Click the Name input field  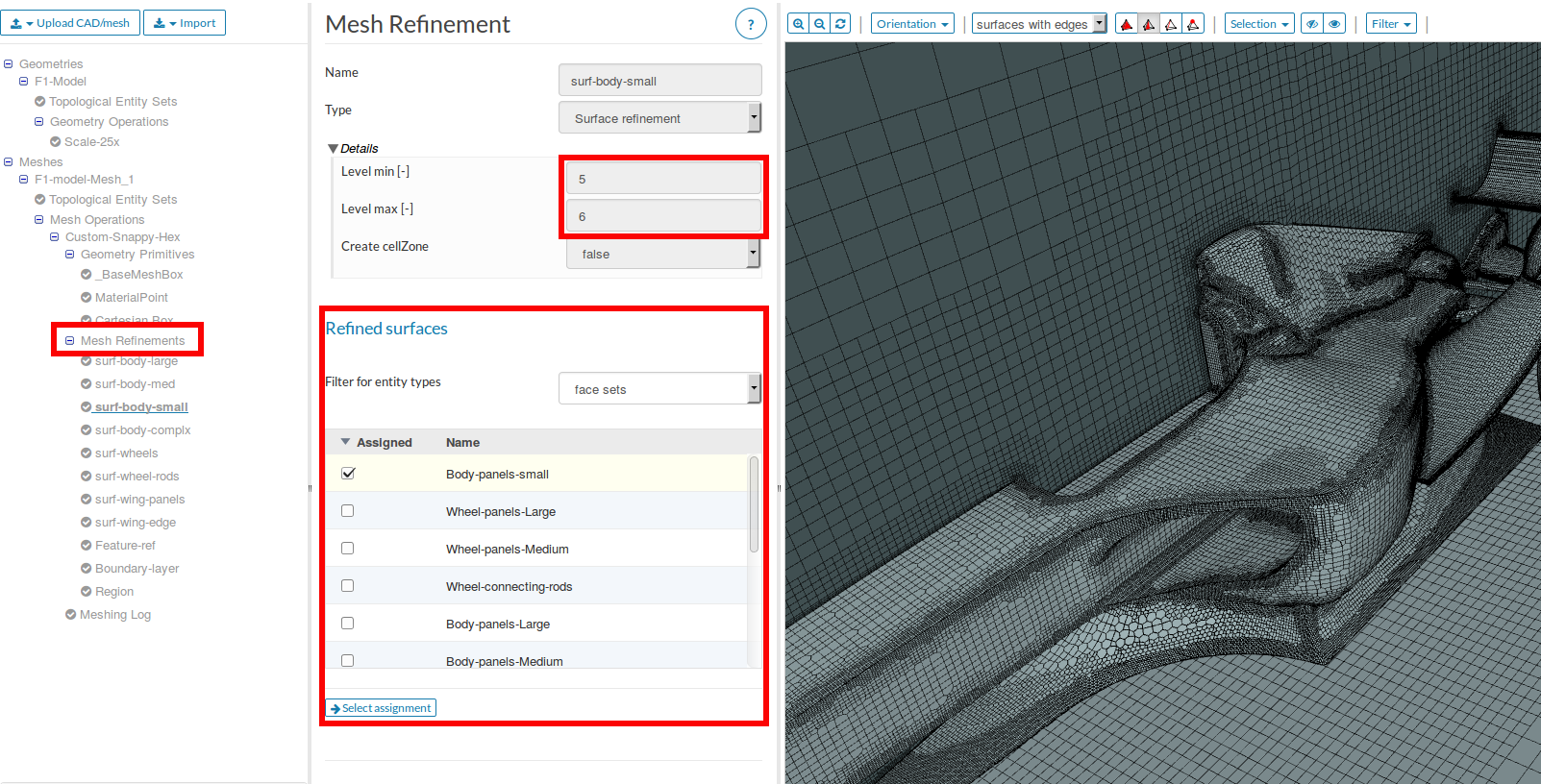tap(659, 81)
